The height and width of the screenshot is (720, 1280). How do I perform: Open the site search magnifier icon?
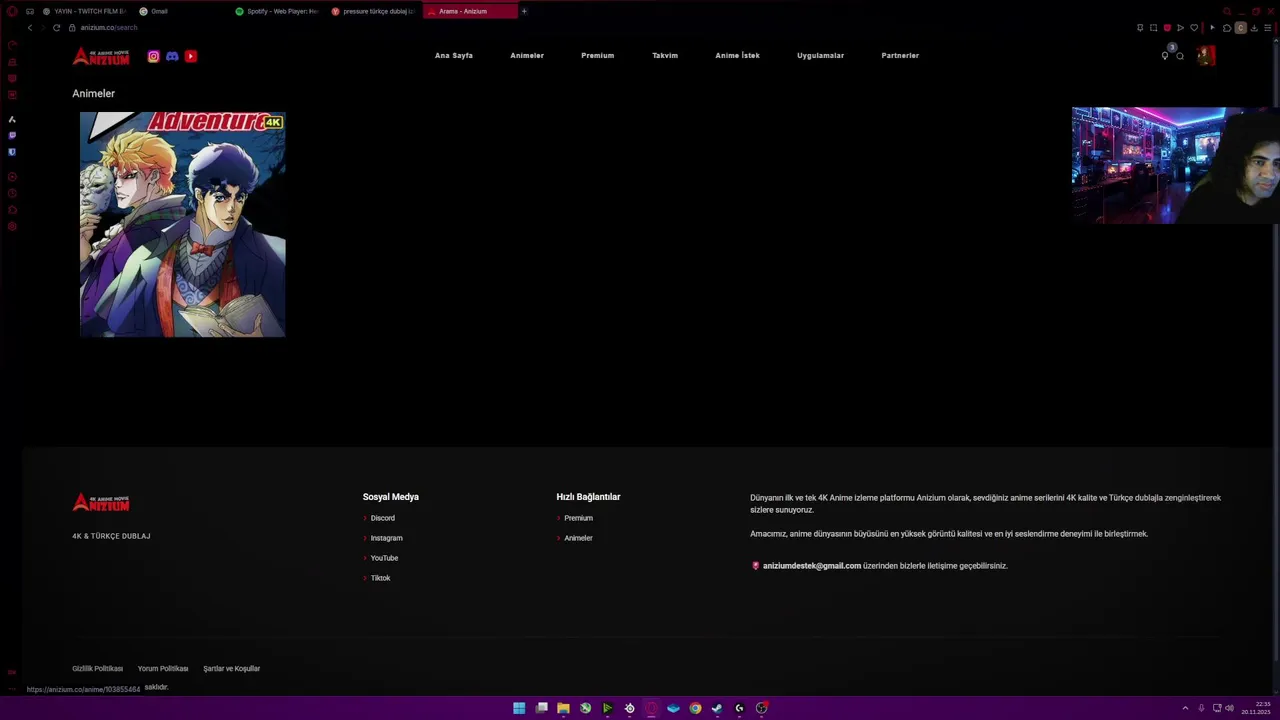1180,56
